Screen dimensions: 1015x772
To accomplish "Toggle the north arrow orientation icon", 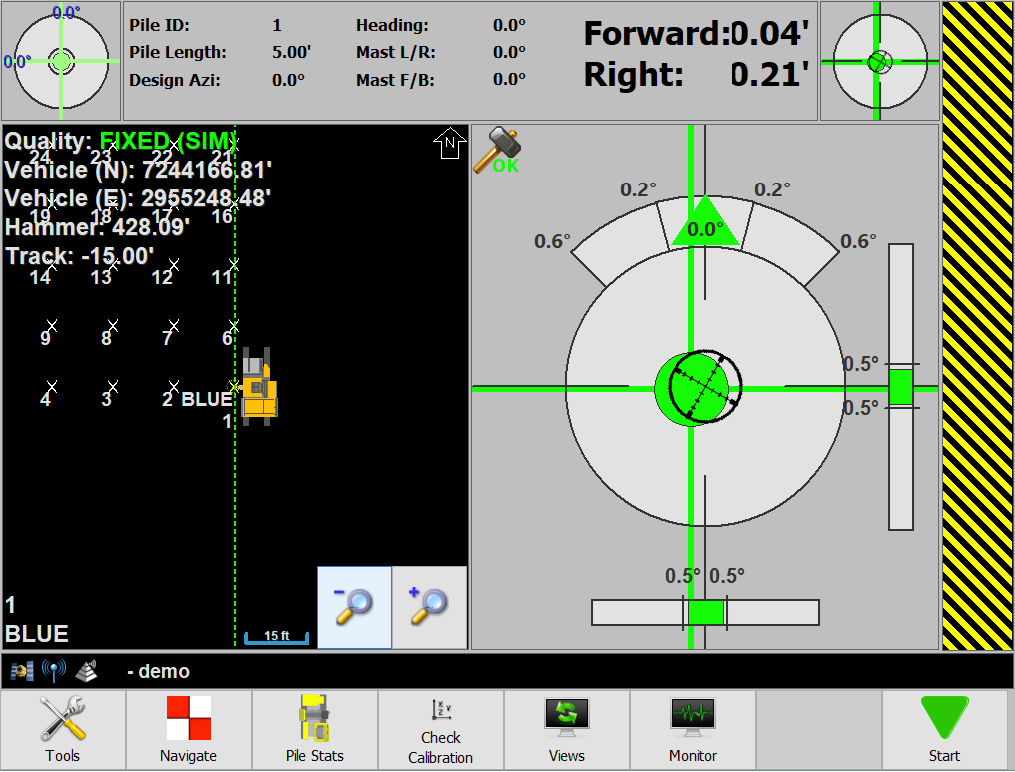I will [x=450, y=144].
